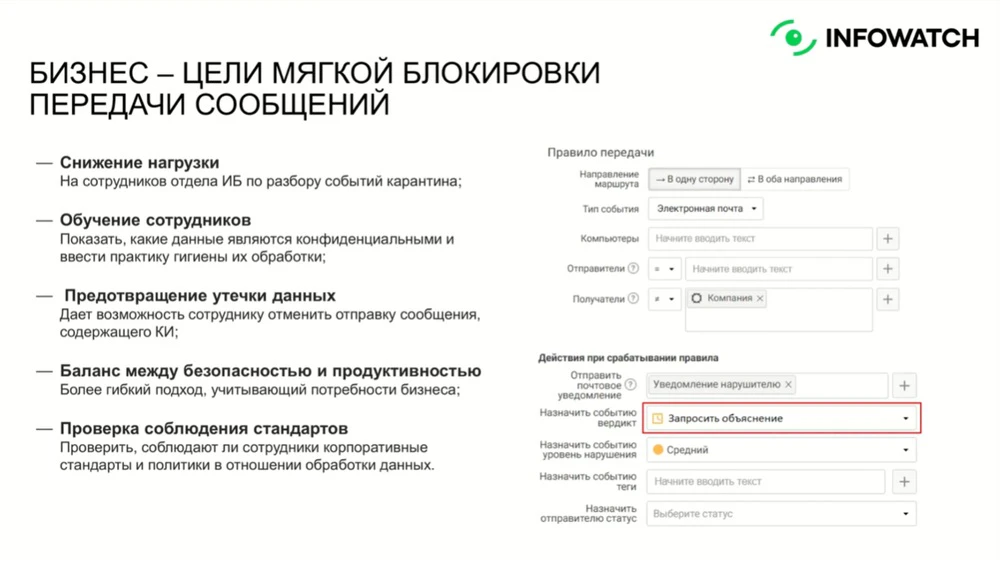1000x564 pixels.
Task: Click the InfoWatch logo
Action: [x=874, y=38]
